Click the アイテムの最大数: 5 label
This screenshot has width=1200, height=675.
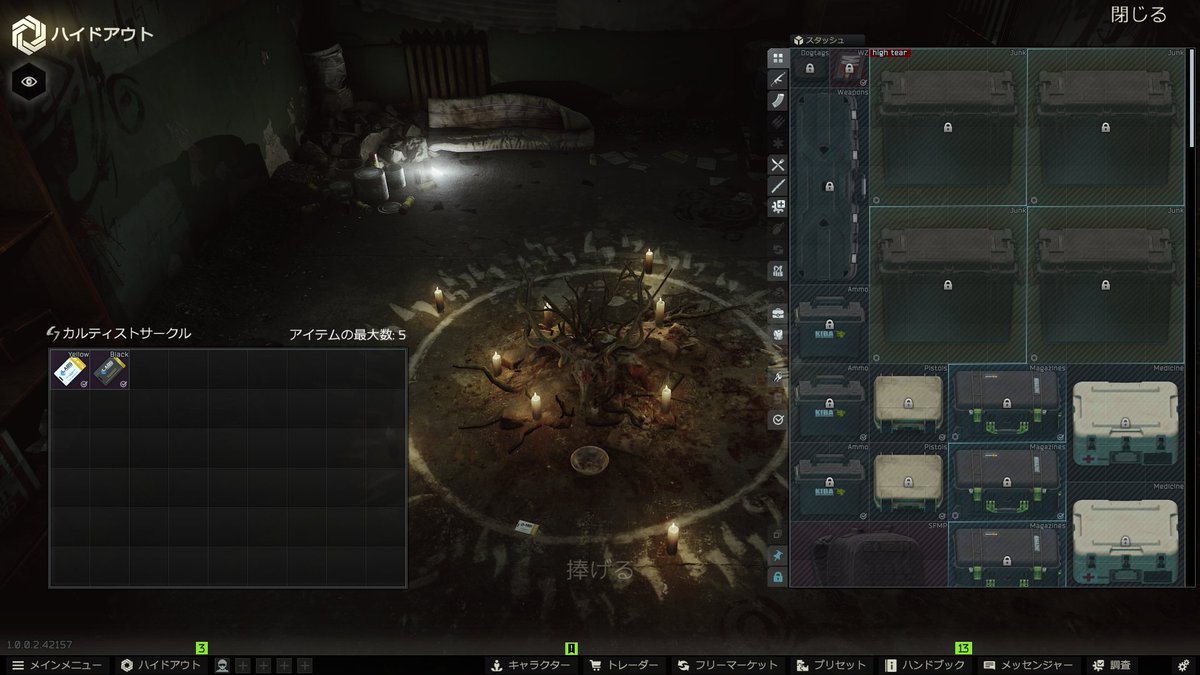pyautogui.click(x=348, y=334)
